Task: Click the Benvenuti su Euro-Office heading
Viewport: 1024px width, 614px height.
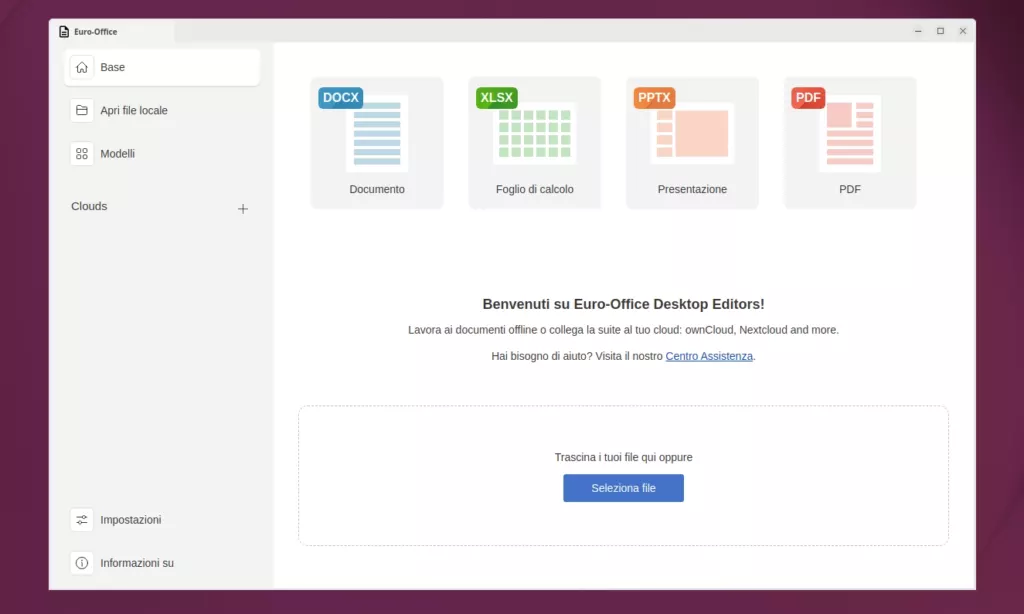Action: [624, 304]
